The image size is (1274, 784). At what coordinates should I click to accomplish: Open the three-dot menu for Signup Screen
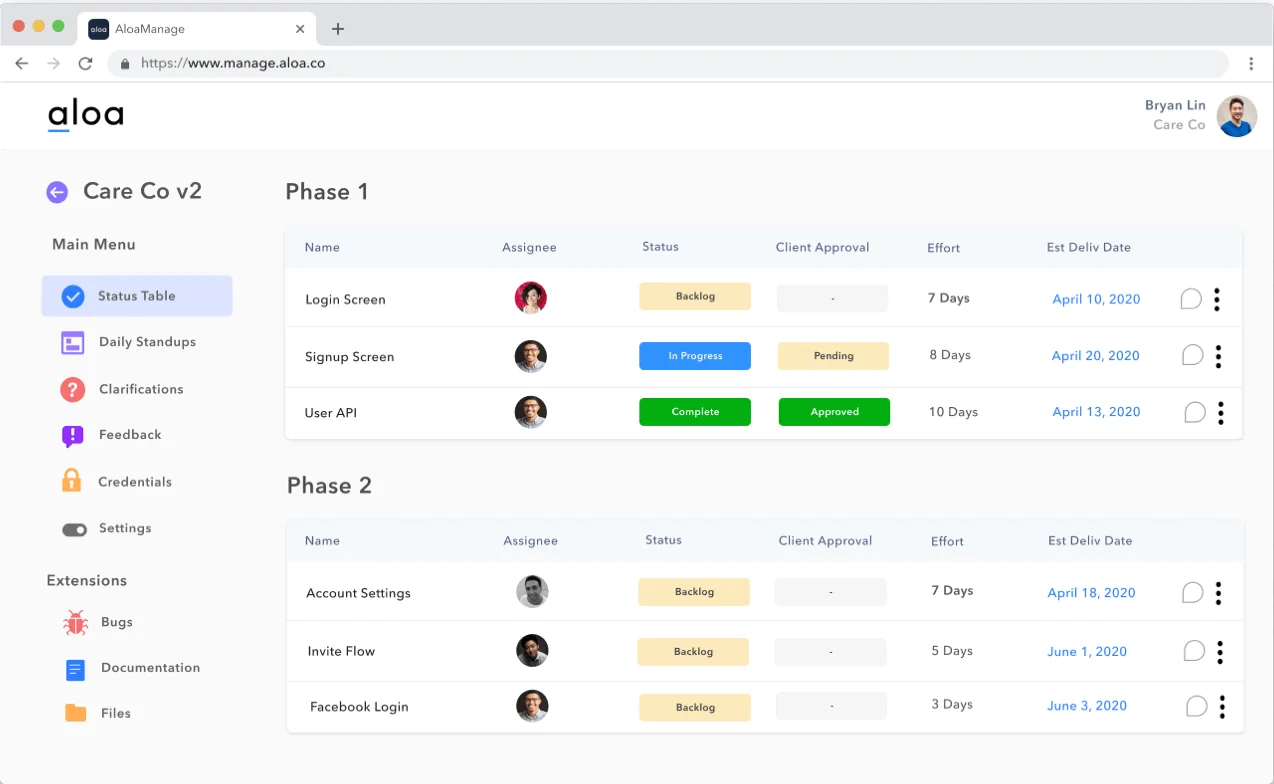pos(1218,356)
